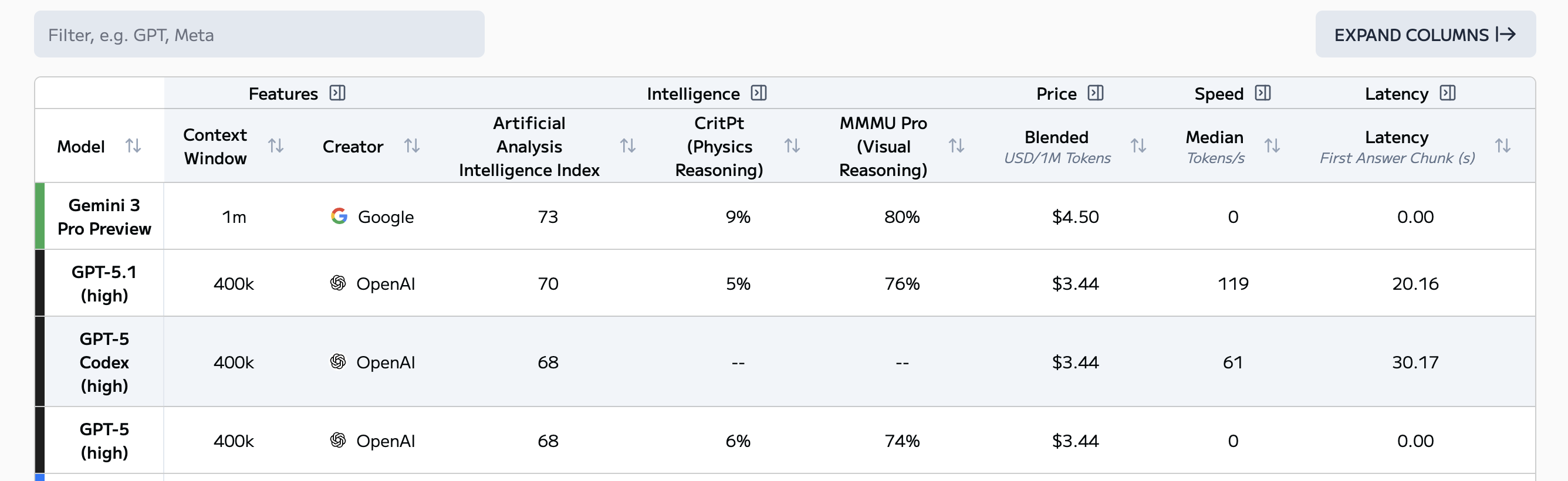This screenshot has height=481, width=1568.
Task: Sort by Blended price column
Action: point(1138,146)
